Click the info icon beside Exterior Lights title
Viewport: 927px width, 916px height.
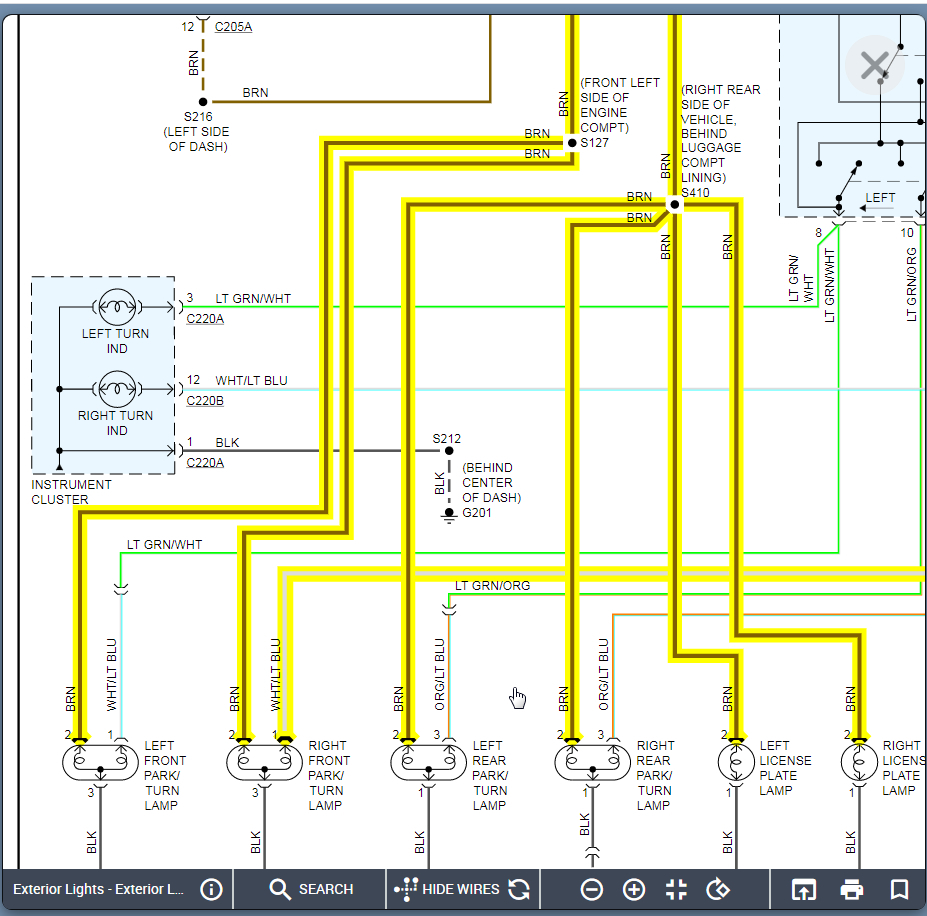point(210,889)
